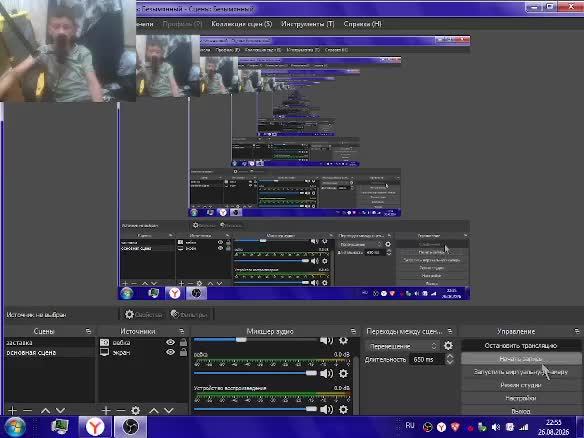The width and height of the screenshot is (584, 438).
Task: Undock the Управление panel with its float icon
Action: (x=577, y=331)
